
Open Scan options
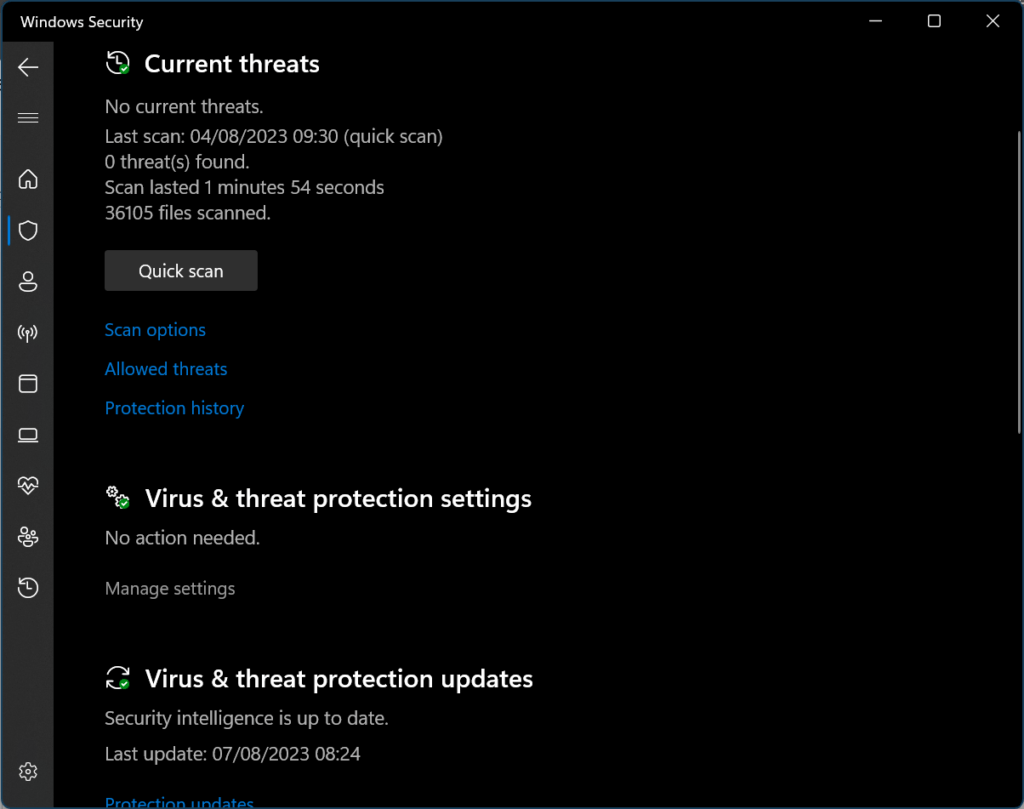coord(155,329)
